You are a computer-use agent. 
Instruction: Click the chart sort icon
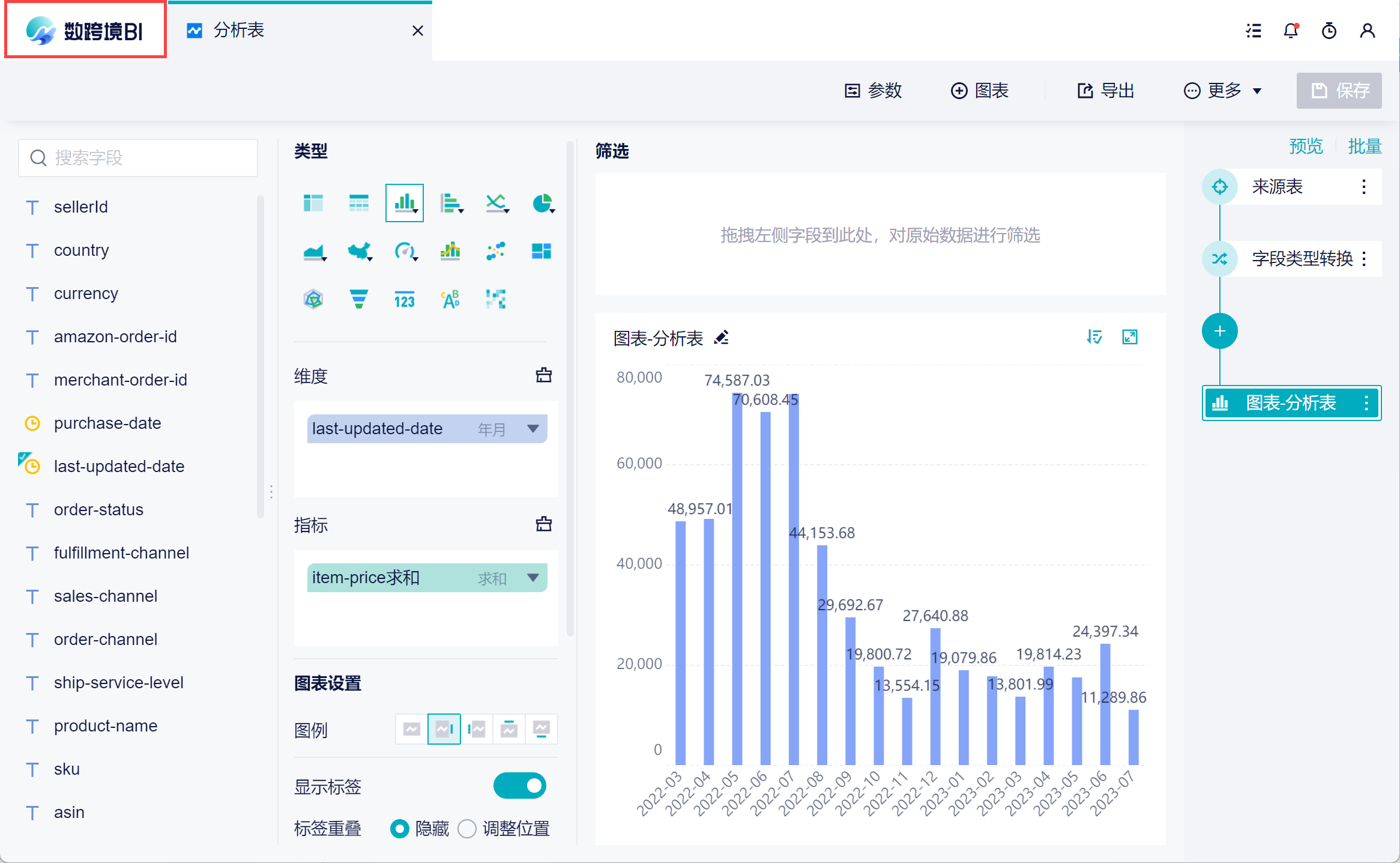coord(1094,337)
